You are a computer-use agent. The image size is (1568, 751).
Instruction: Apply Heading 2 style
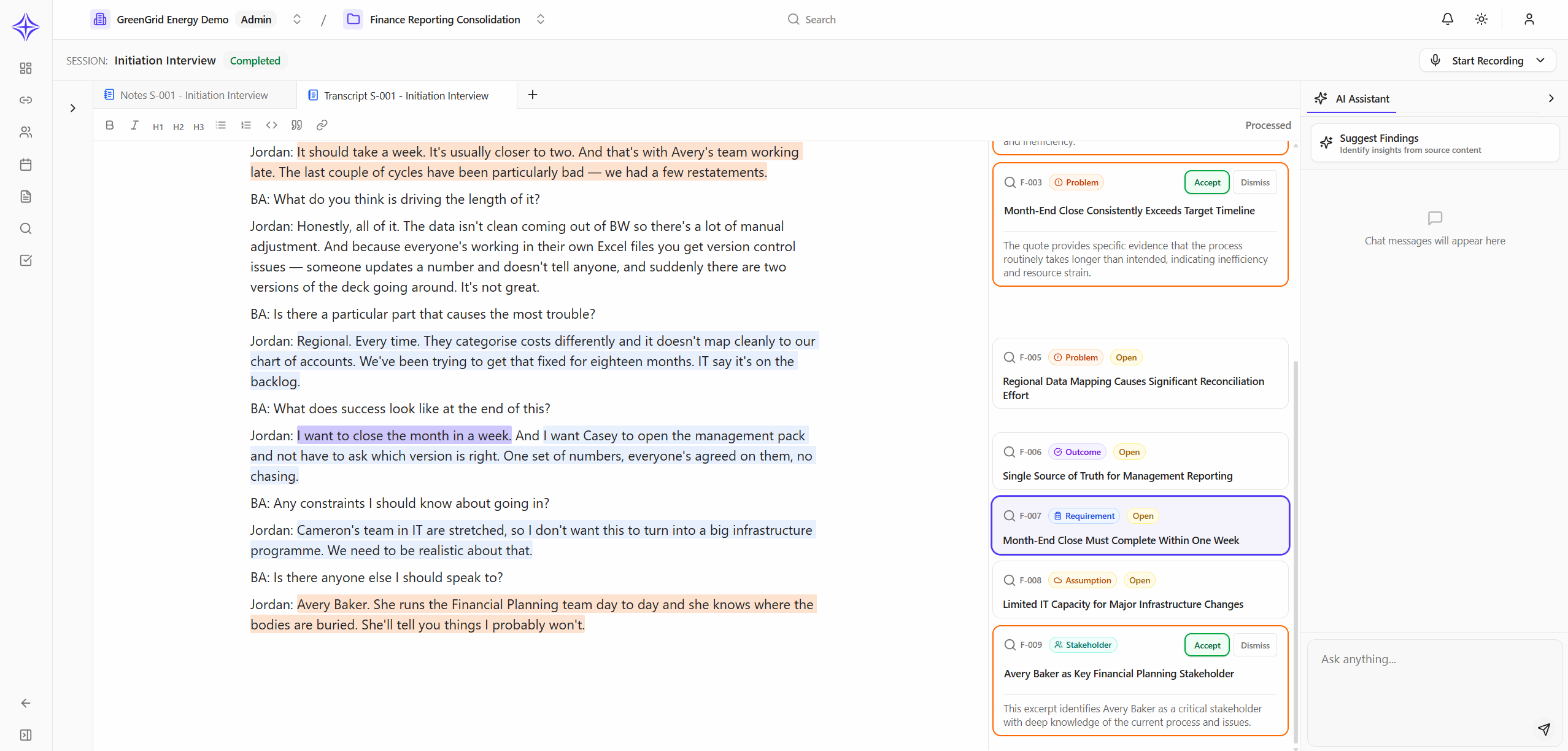[178, 126]
